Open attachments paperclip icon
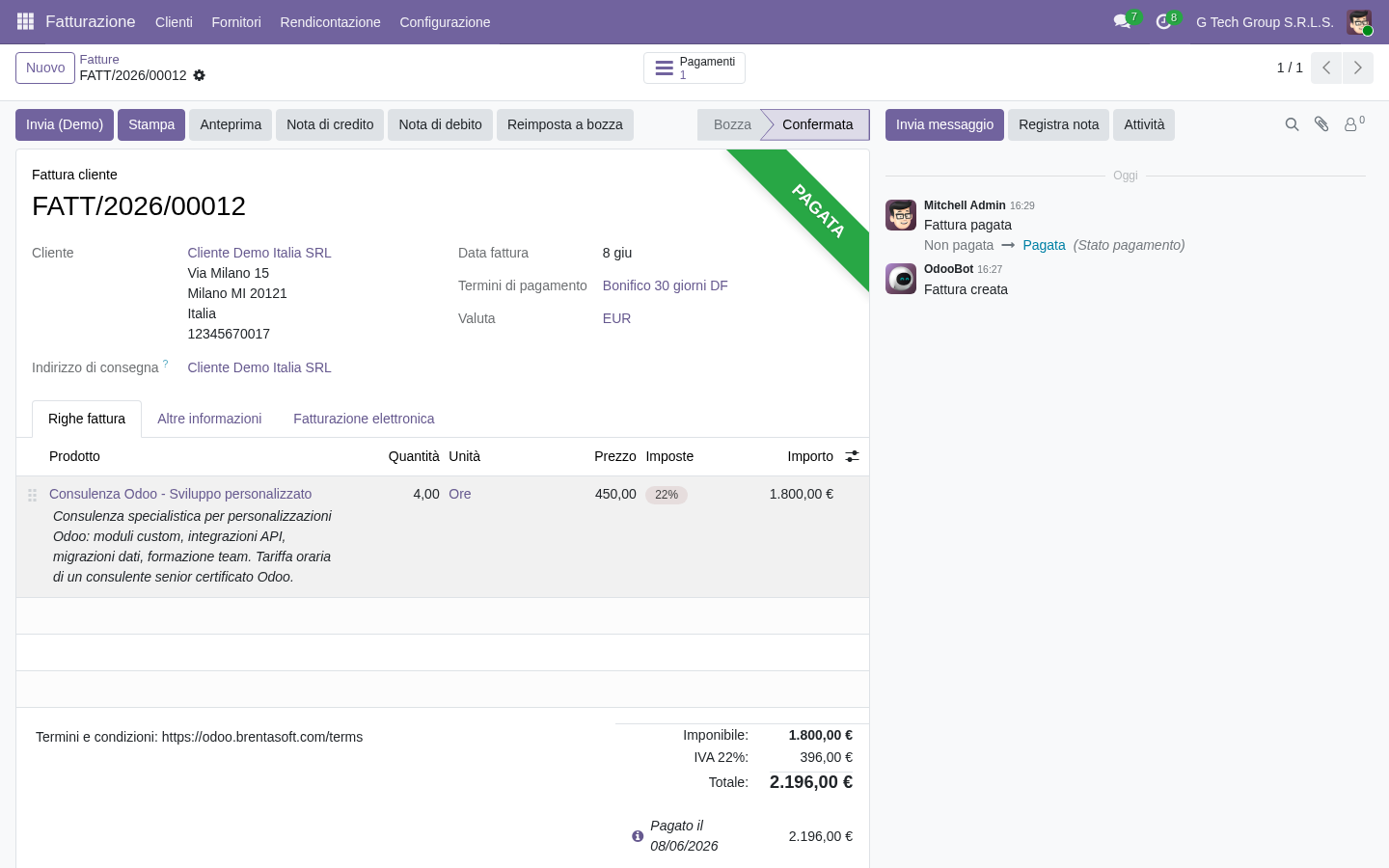The image size is (1389, 868). [x=1322, y=124]
